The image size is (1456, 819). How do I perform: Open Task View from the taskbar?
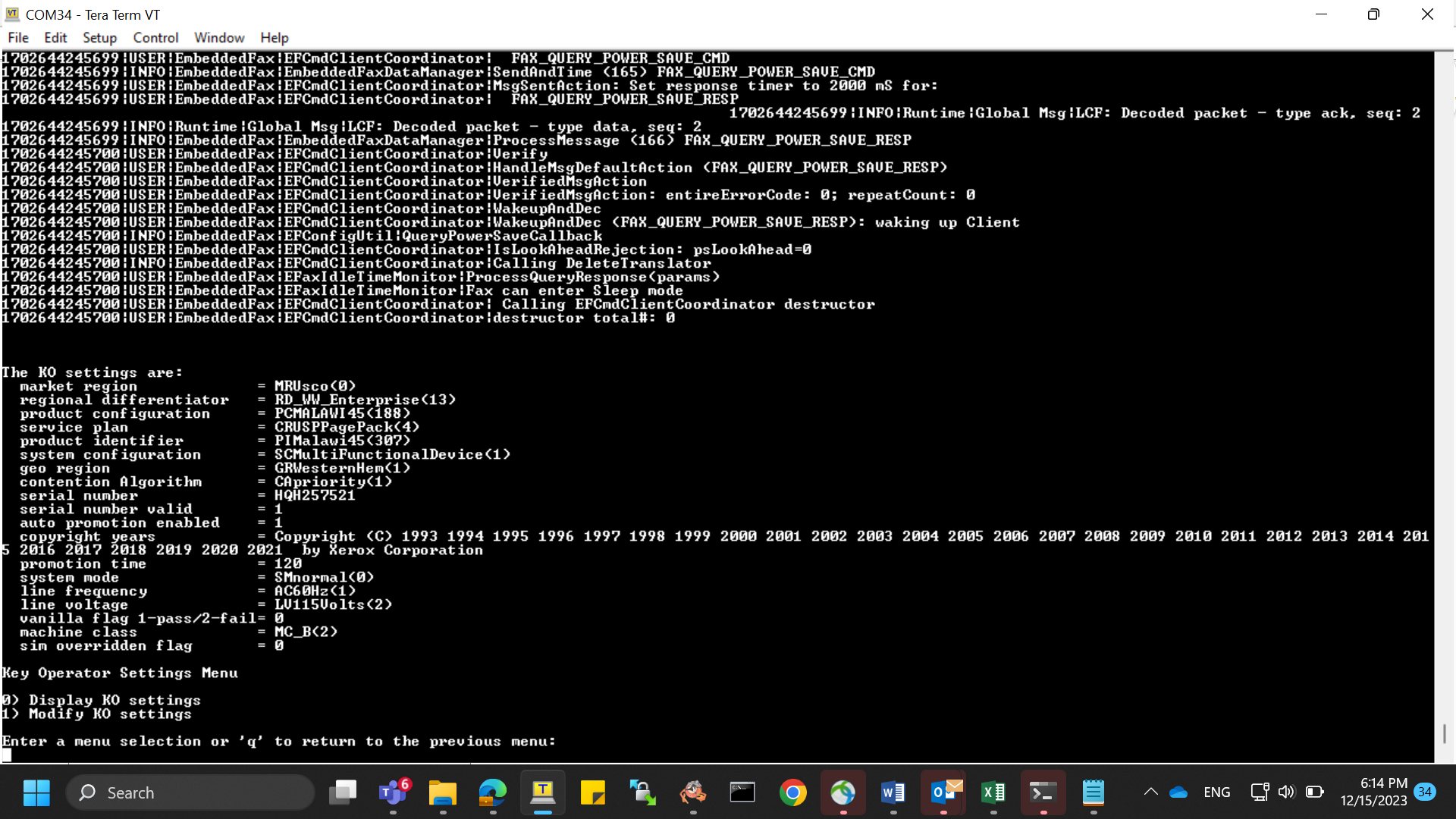[343, 792]
